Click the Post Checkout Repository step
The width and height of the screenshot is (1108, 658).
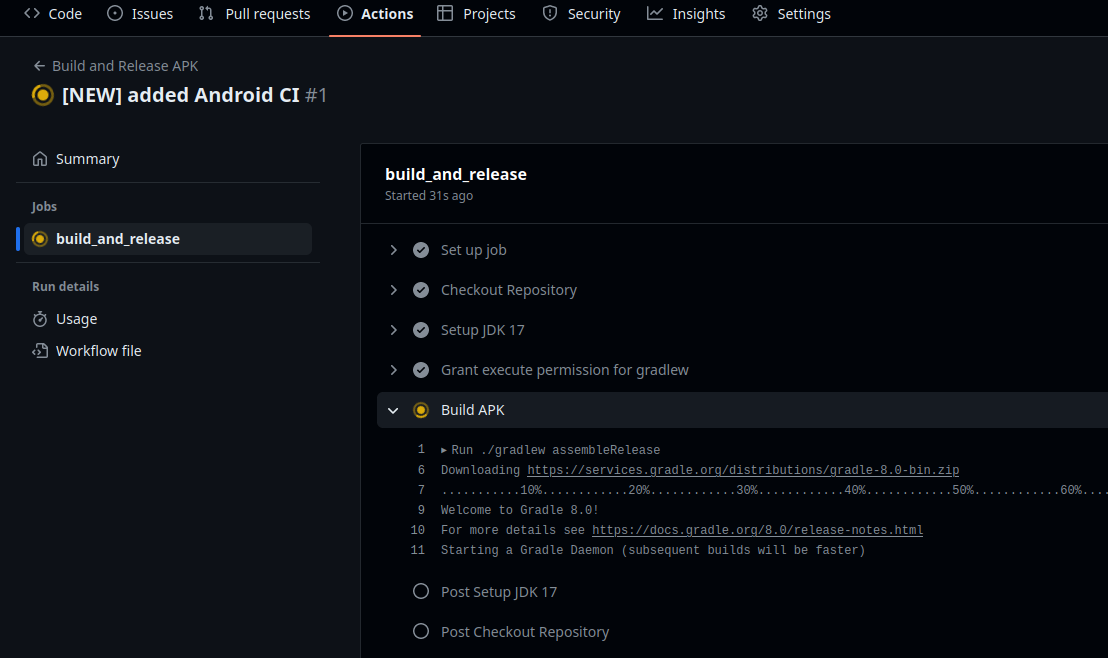tap(525, 632)
